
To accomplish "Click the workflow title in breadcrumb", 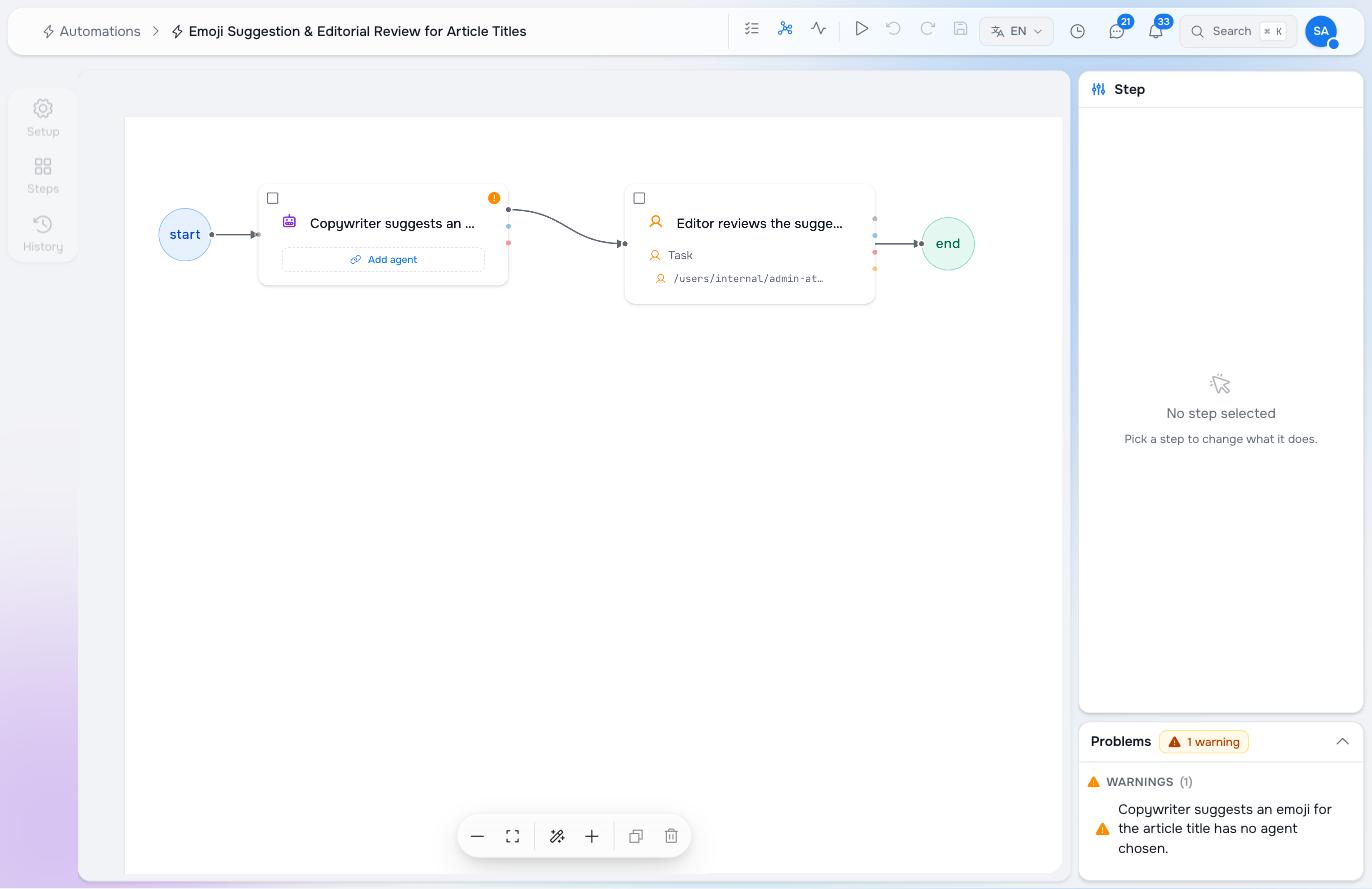I will (x=357, y=31).
